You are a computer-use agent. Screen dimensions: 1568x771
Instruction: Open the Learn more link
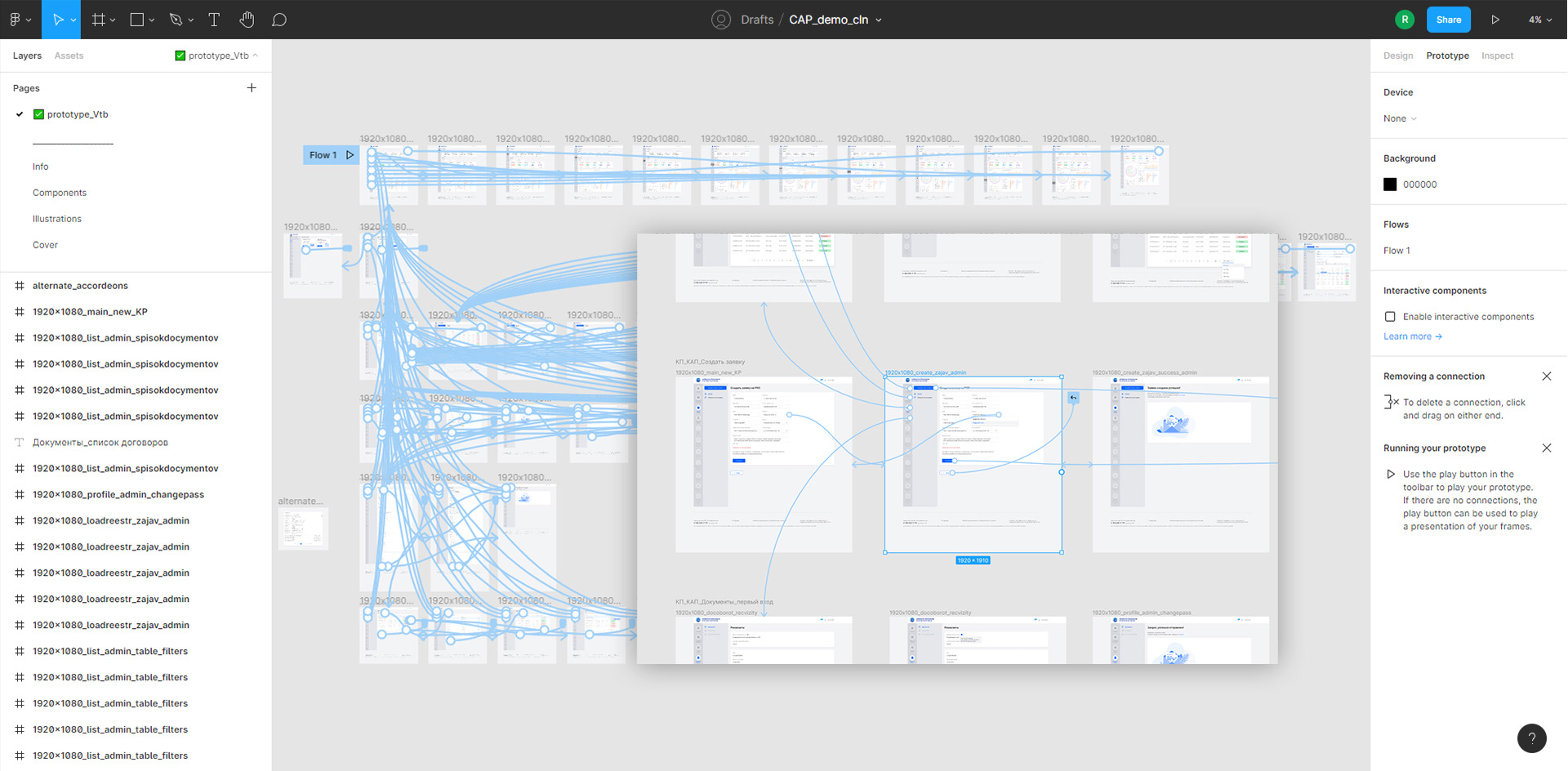point(1412,336)
